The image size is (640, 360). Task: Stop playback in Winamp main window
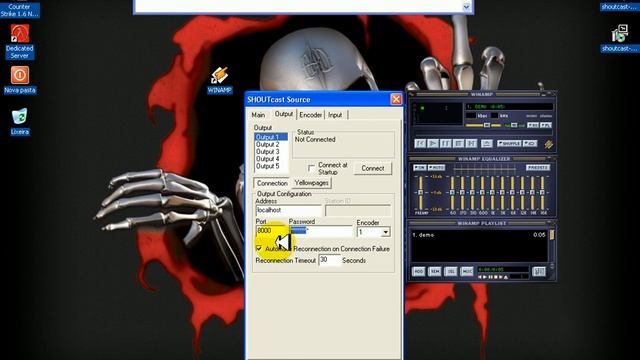click(x=458, y=143)
